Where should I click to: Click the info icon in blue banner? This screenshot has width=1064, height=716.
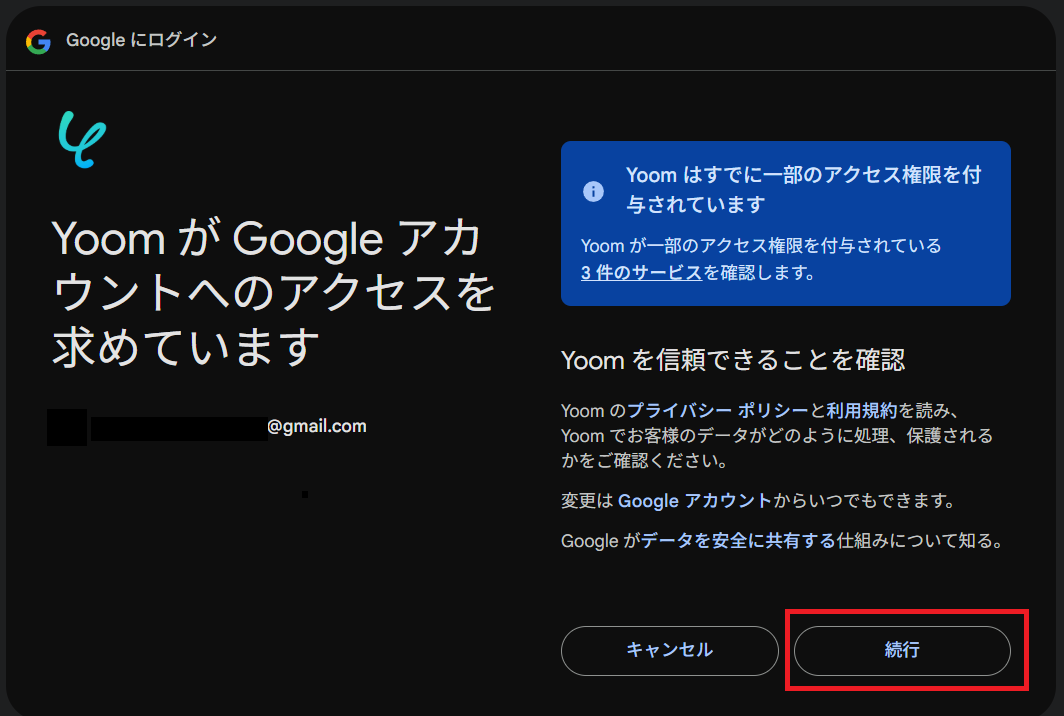click(593, 191)
